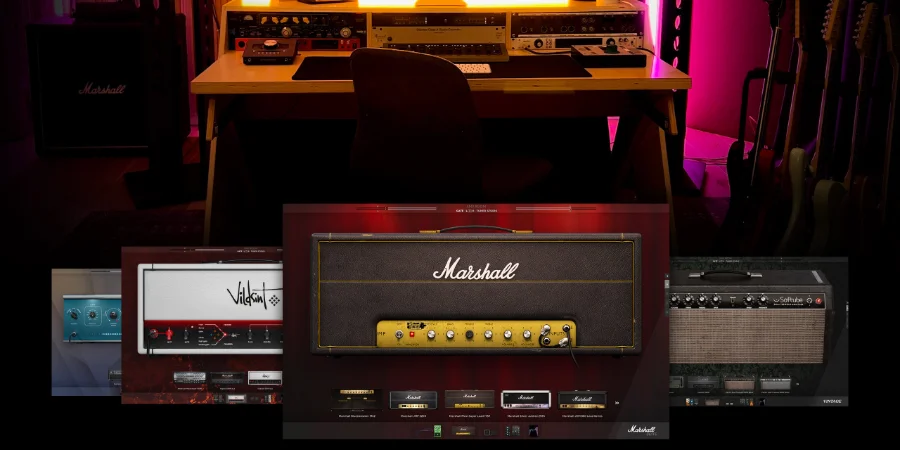
Task: Open the room module in Marshall bottom bar
Action: click(533, 430)
